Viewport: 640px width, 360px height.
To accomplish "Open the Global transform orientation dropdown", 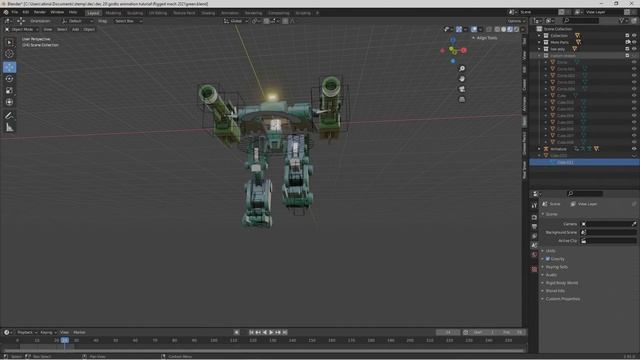I will (x=236, y=21).
